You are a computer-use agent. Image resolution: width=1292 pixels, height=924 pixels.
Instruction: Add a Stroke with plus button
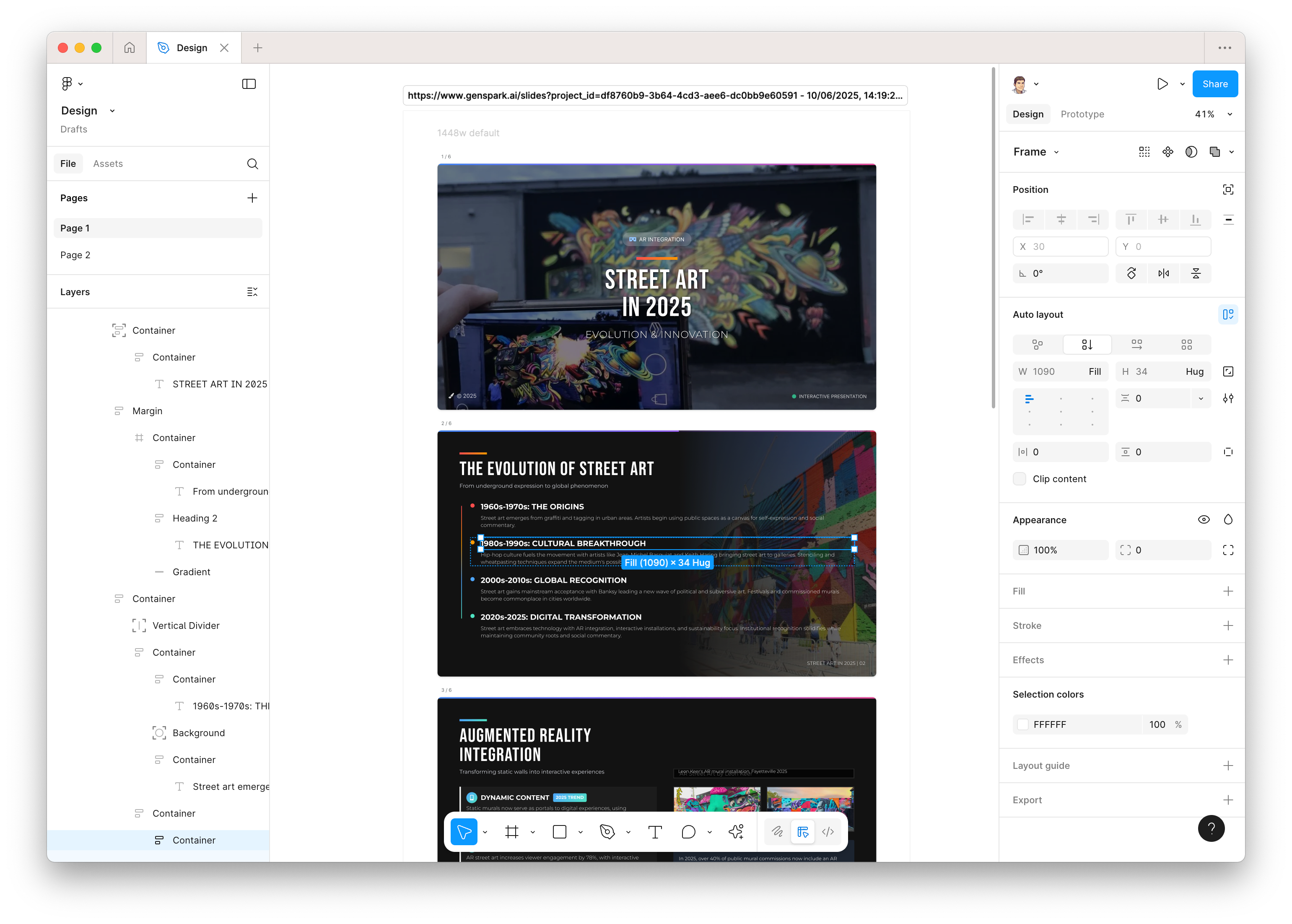[1228, 626]
